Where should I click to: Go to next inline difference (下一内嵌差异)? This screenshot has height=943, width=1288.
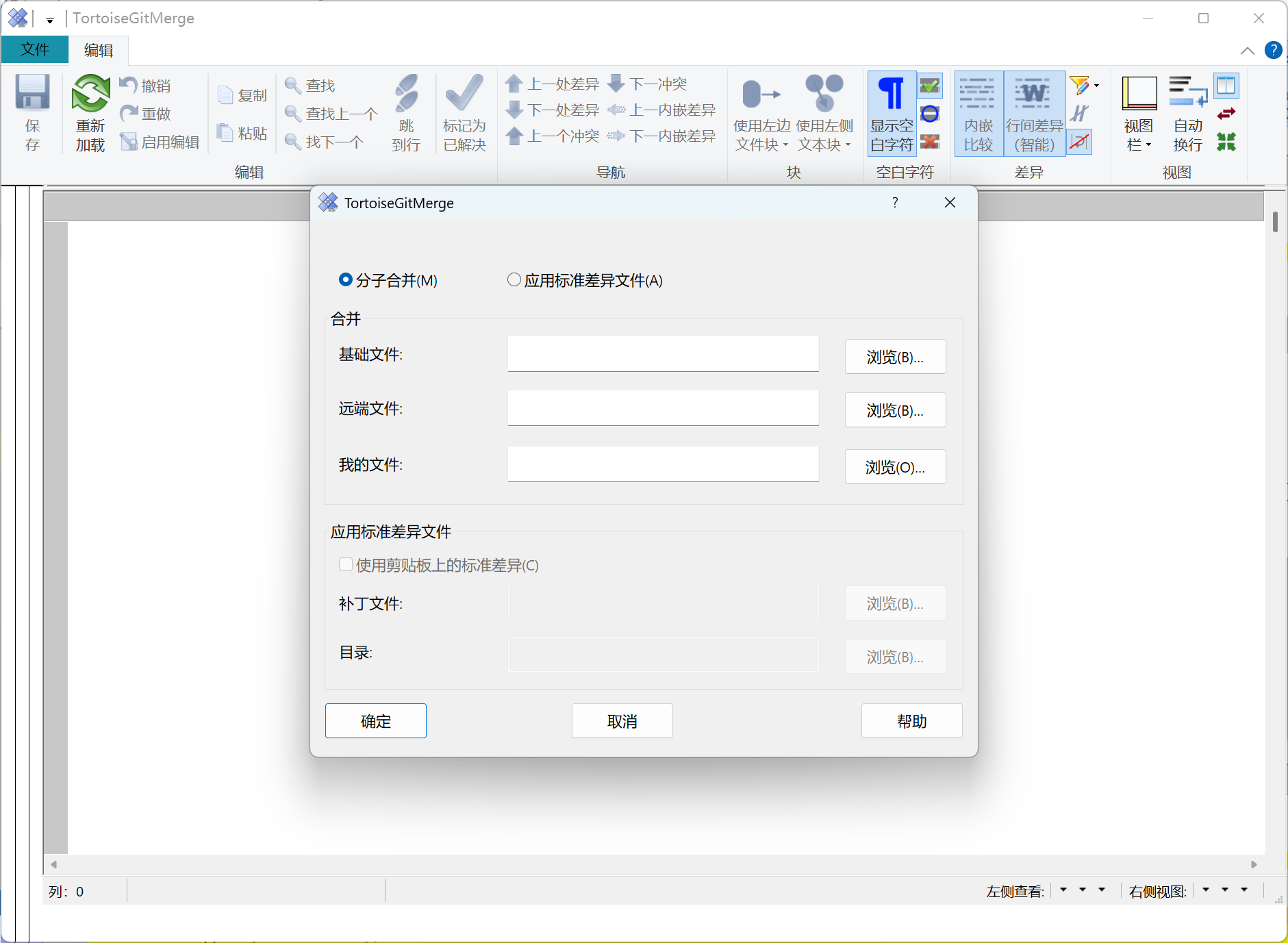(x=661, y=136)
